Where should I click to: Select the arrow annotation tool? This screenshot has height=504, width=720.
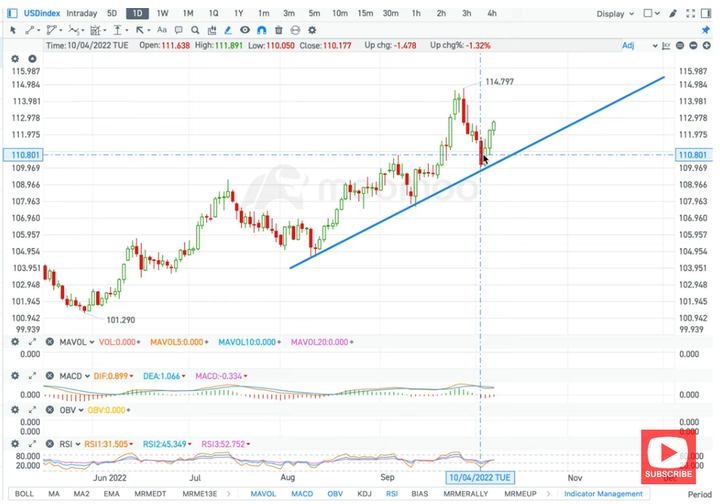[140, 30]
